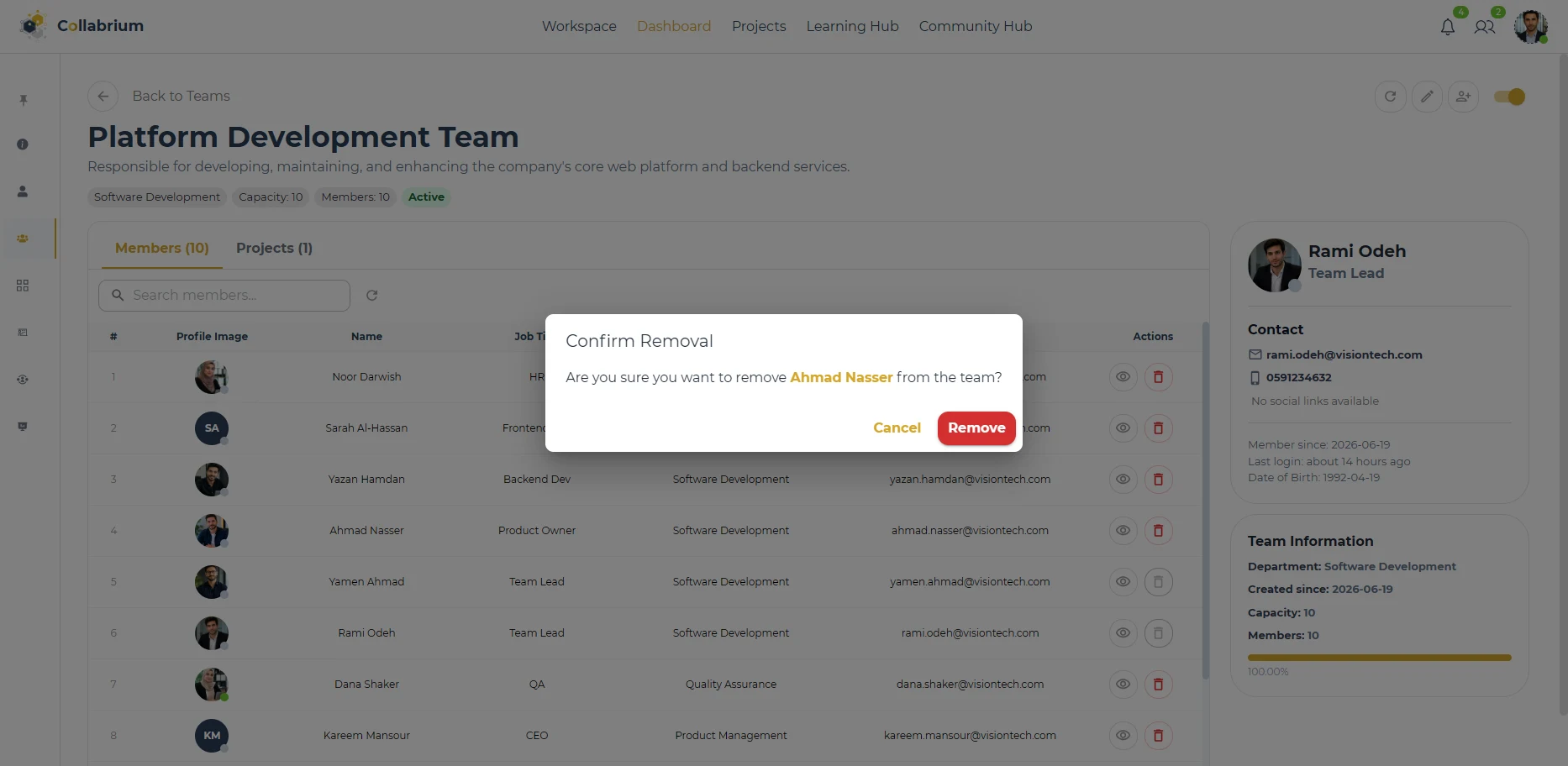Screen dimensions: 1568x766
Task: Open the Learning Hub
Action: pyautogui.click(x=852, y=26)
